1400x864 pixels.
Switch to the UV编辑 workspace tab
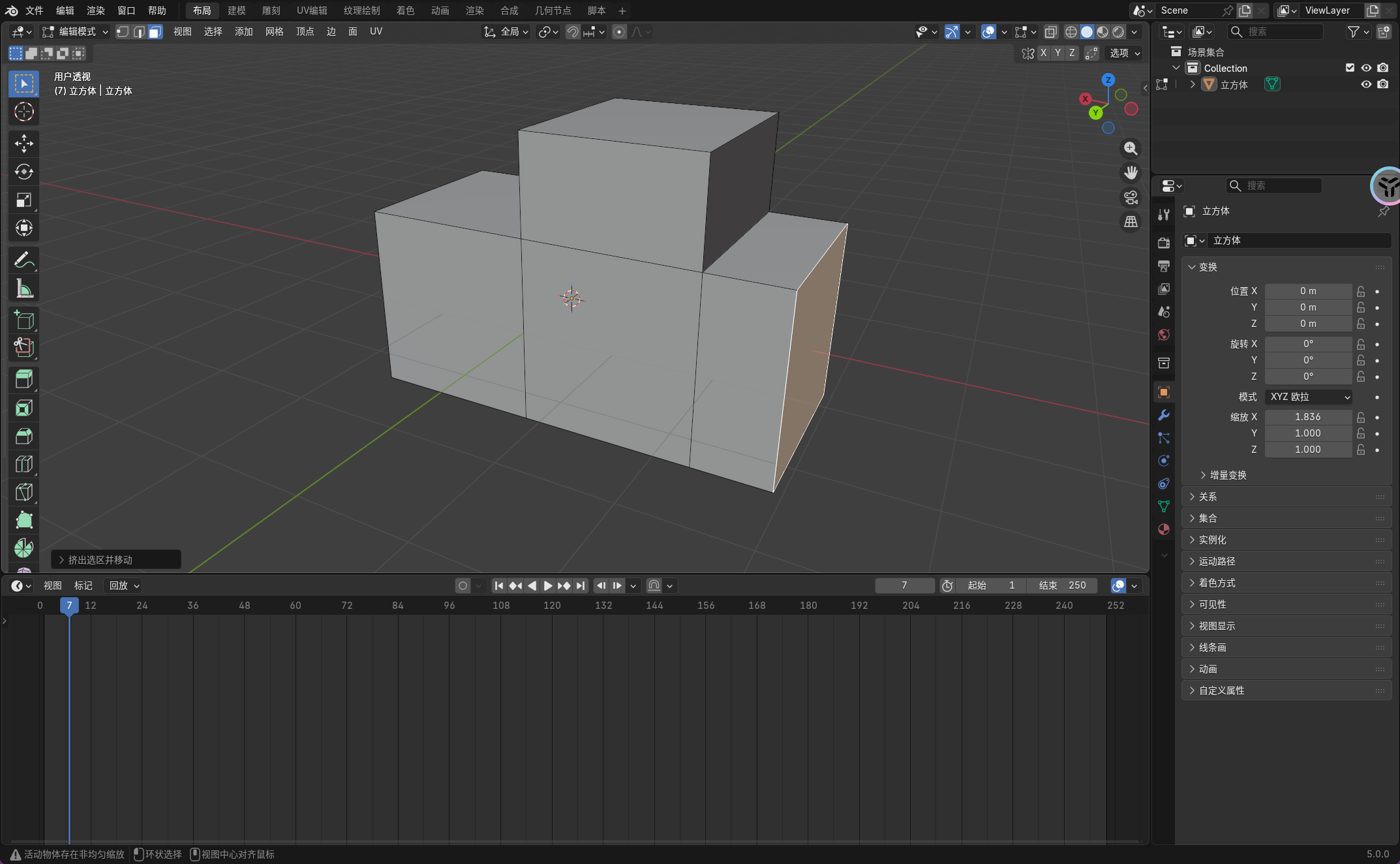tap(312, 10)
